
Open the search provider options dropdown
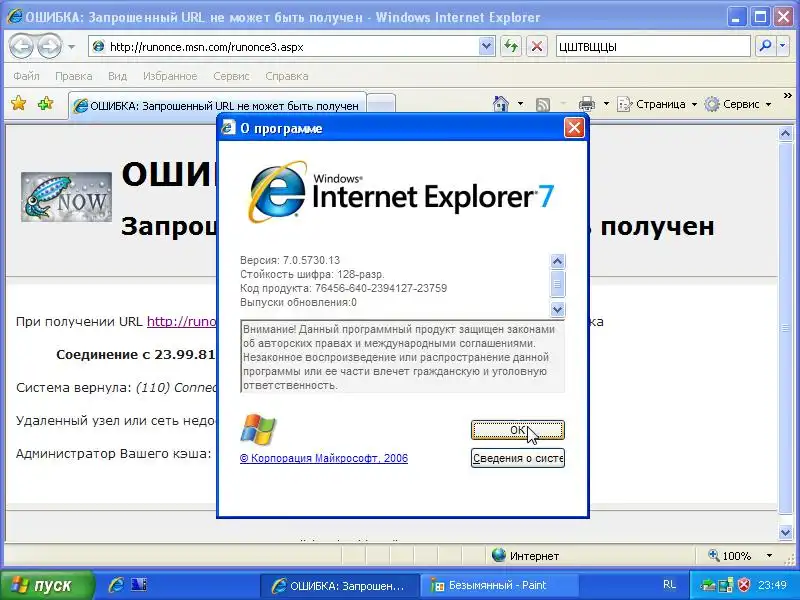click(783, 46)
